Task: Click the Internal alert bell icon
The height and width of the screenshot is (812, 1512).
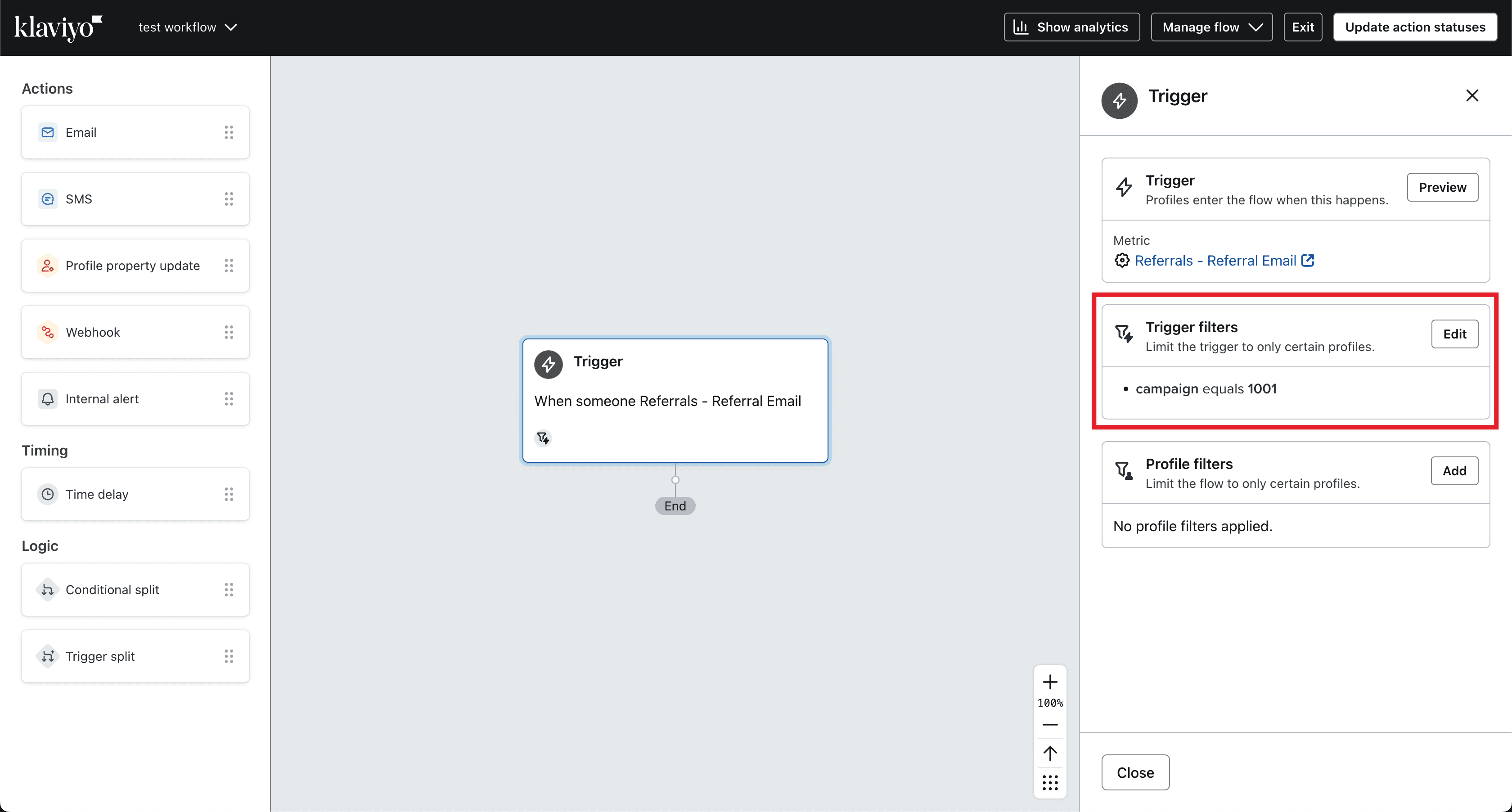Action: [x=48, y=399]
